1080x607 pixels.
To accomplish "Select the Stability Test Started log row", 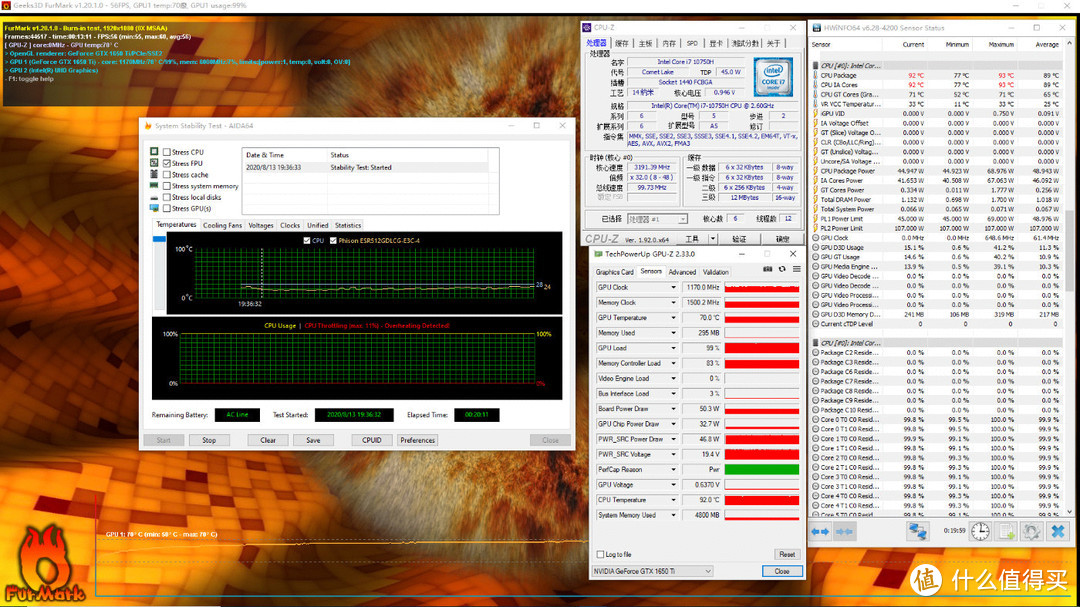I will (x=366, y=167).
